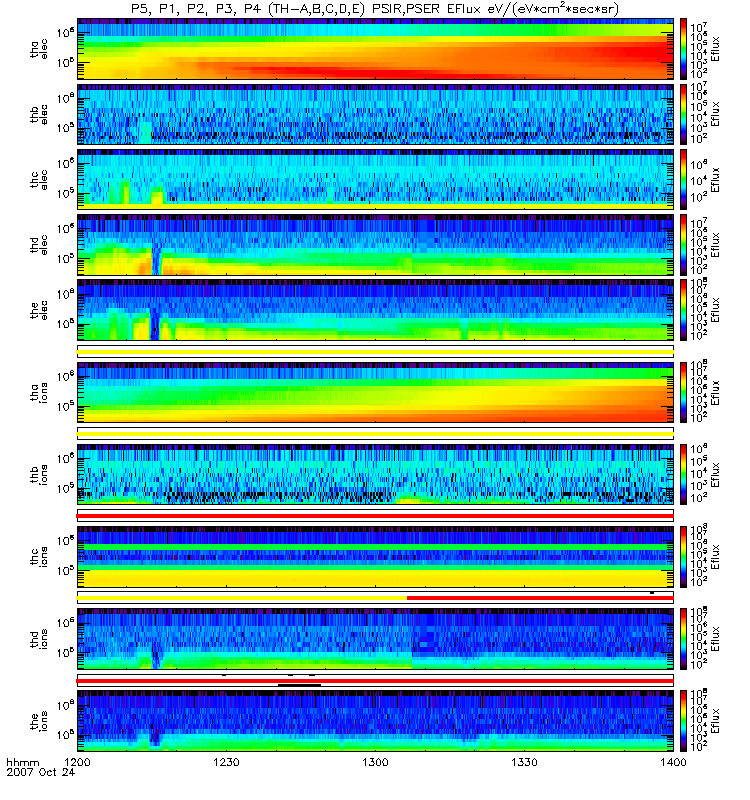
Task: Click the upper y-axis tick label of tha elec
Action: click(65, 32)
